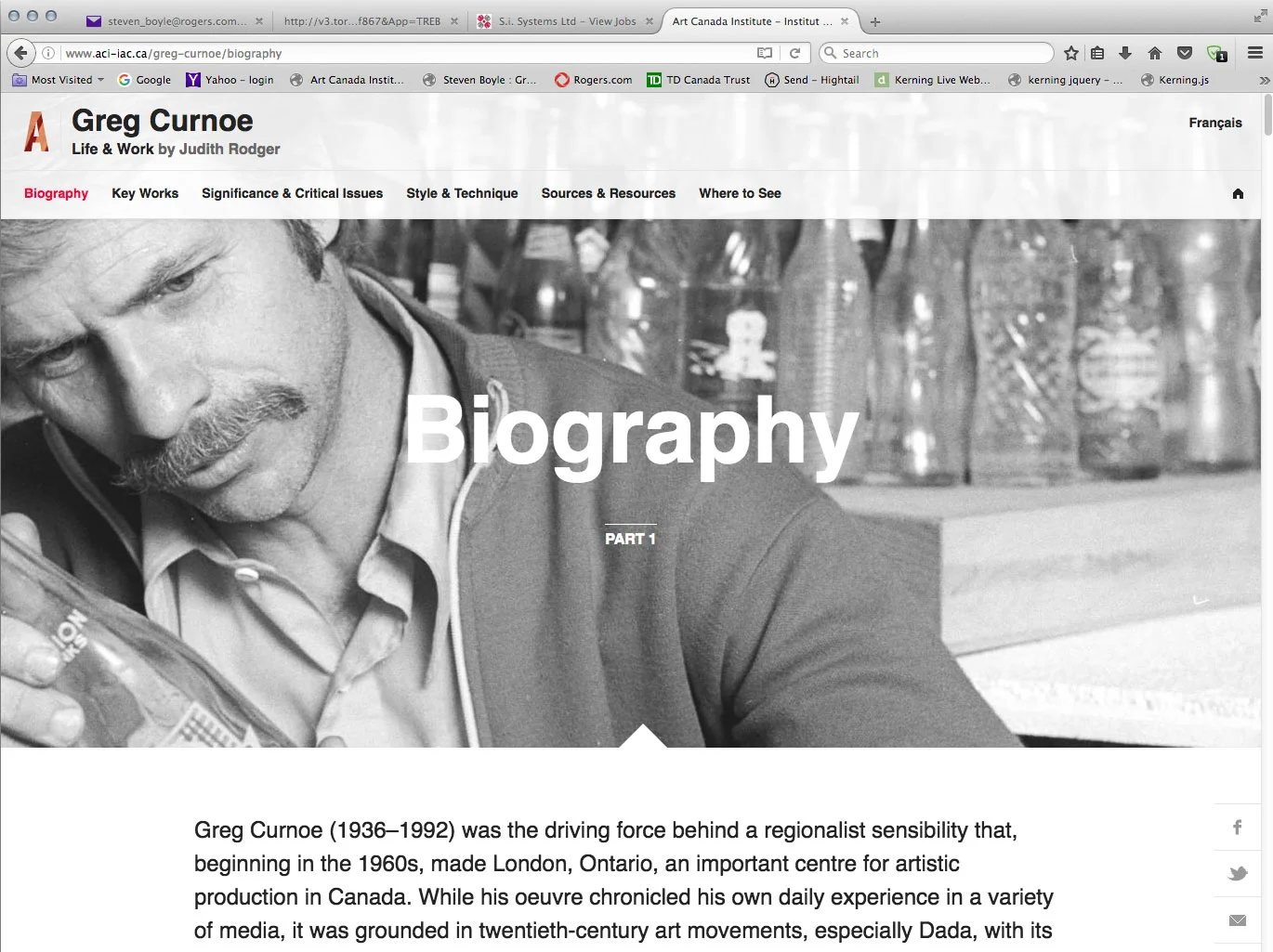Open the Art Canada Instit... bookmark
This screenshot has width=1273, height=952.
(347, 80)
